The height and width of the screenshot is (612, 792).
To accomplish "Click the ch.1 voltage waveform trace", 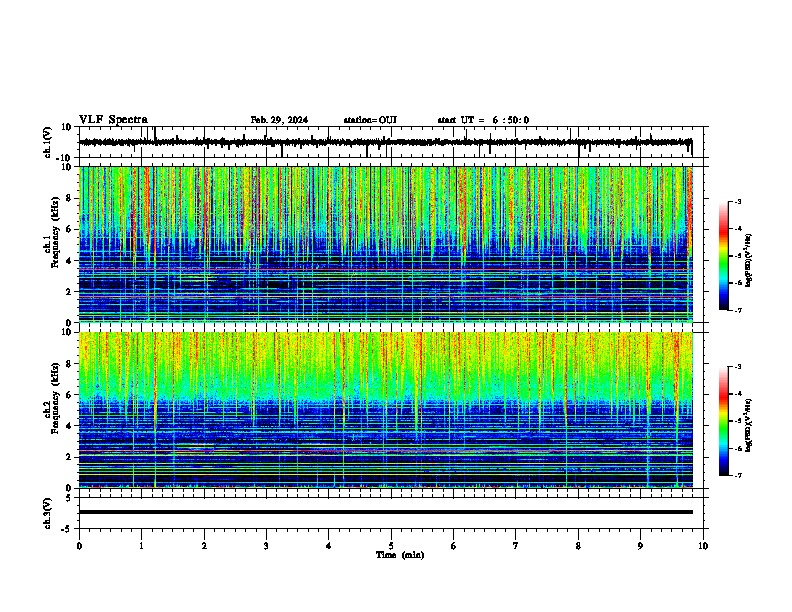I will 385,142.
